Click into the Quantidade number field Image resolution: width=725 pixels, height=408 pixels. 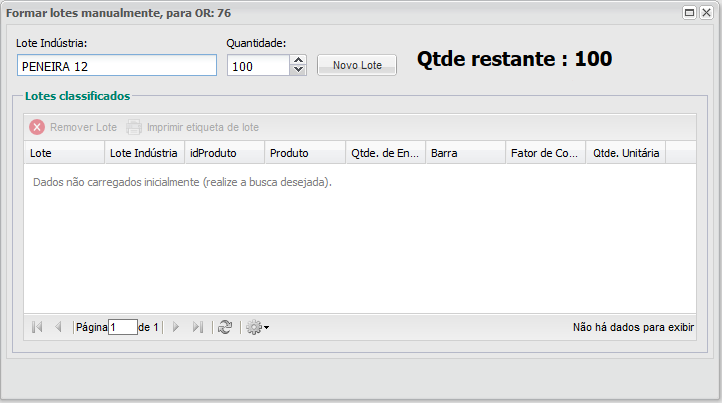tap(258, 66)
